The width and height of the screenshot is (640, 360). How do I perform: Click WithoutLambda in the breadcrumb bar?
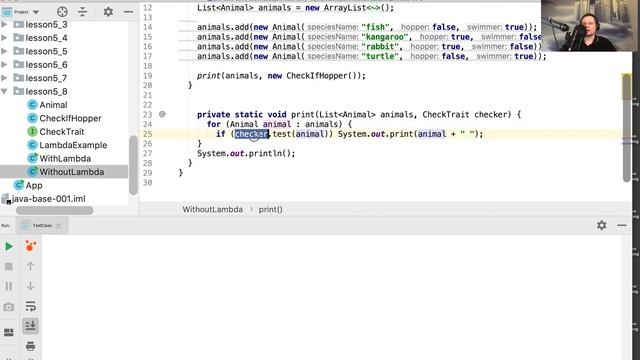(212, 209)
